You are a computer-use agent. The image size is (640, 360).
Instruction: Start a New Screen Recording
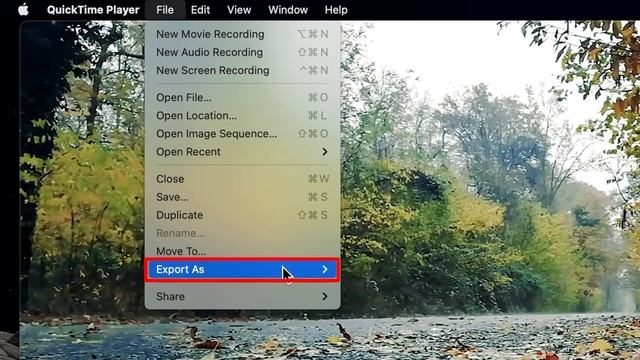pyautogui.click(x=242, y=70)
